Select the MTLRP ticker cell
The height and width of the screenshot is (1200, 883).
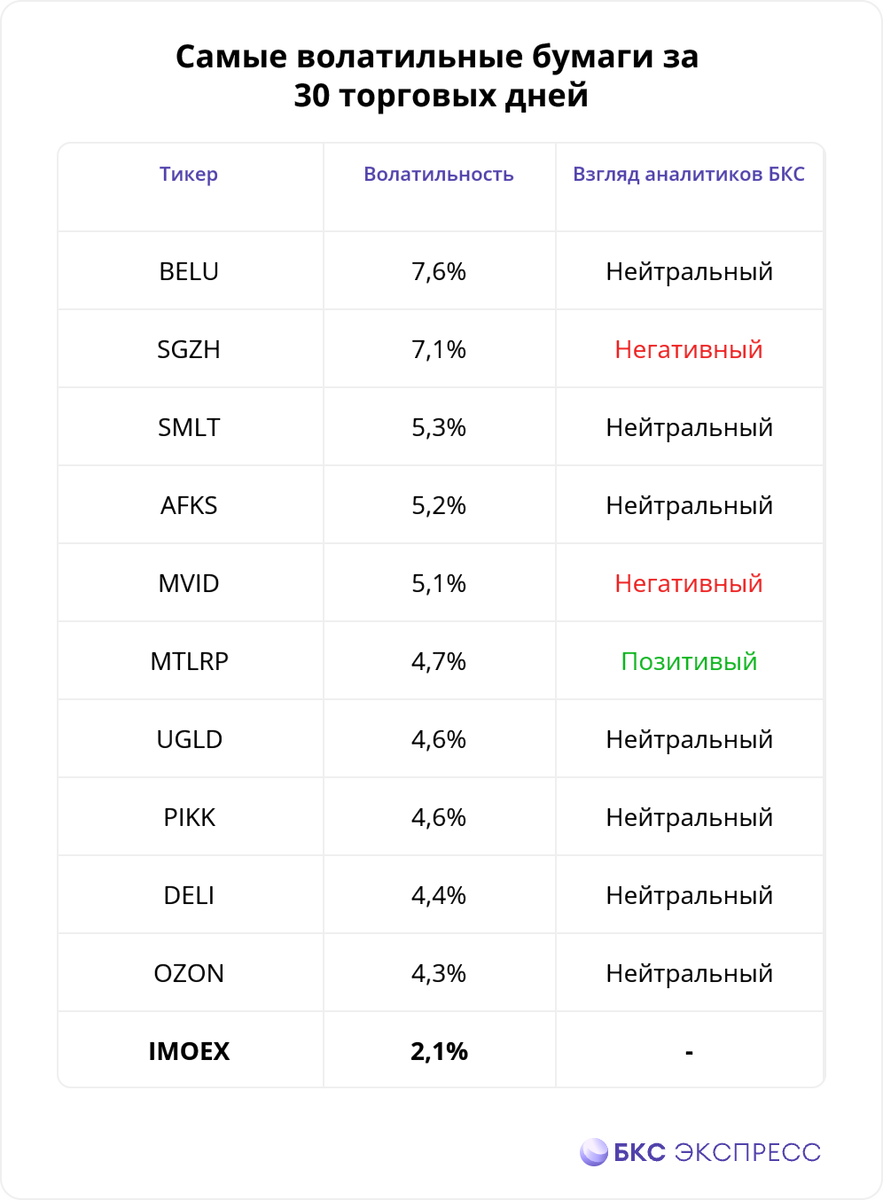pyautogui.click(x=189, y=661)
